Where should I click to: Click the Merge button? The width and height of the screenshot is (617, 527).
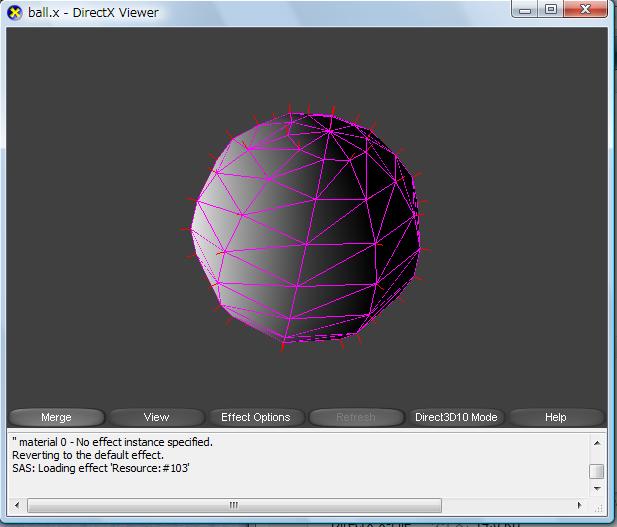(x=56, y=417)
